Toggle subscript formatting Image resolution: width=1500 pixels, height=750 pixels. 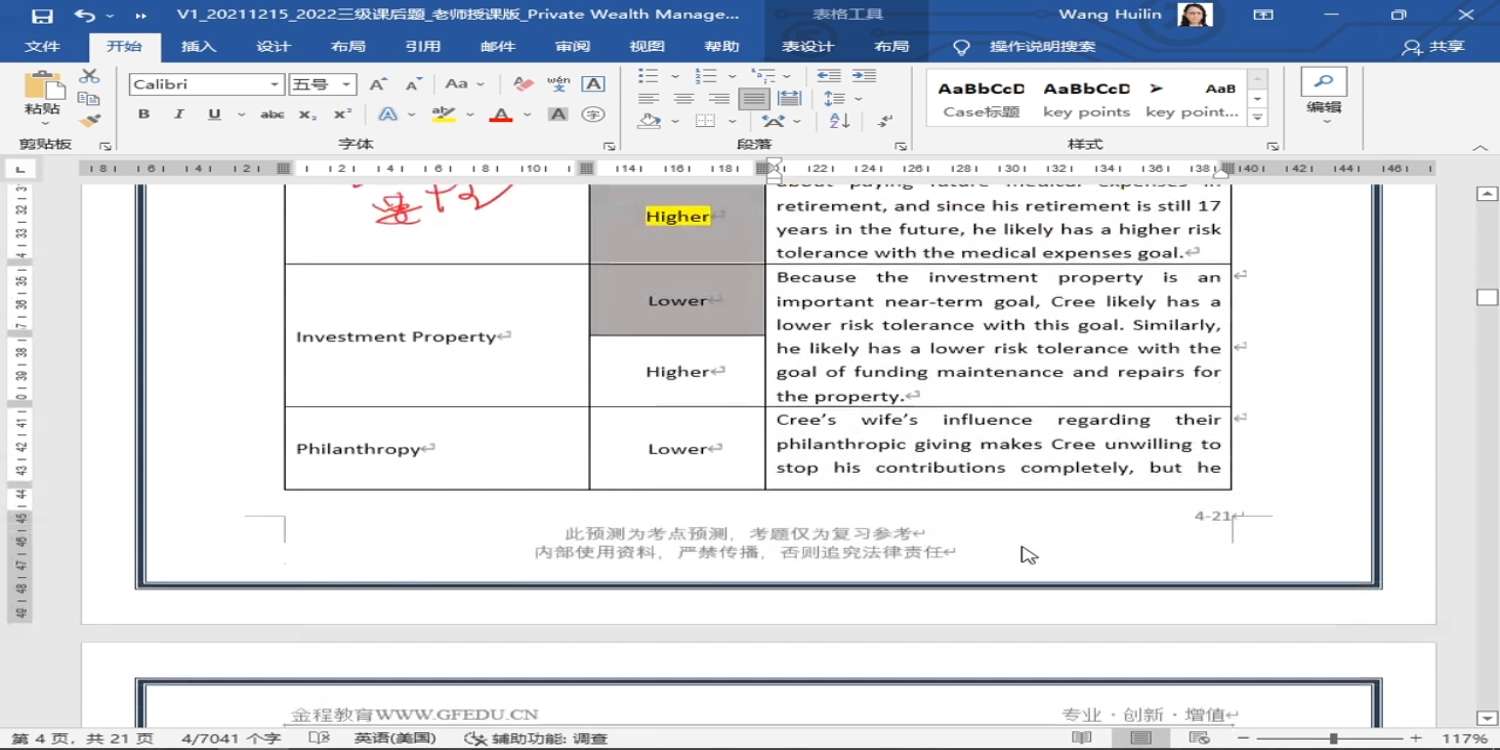coord(307,114)
